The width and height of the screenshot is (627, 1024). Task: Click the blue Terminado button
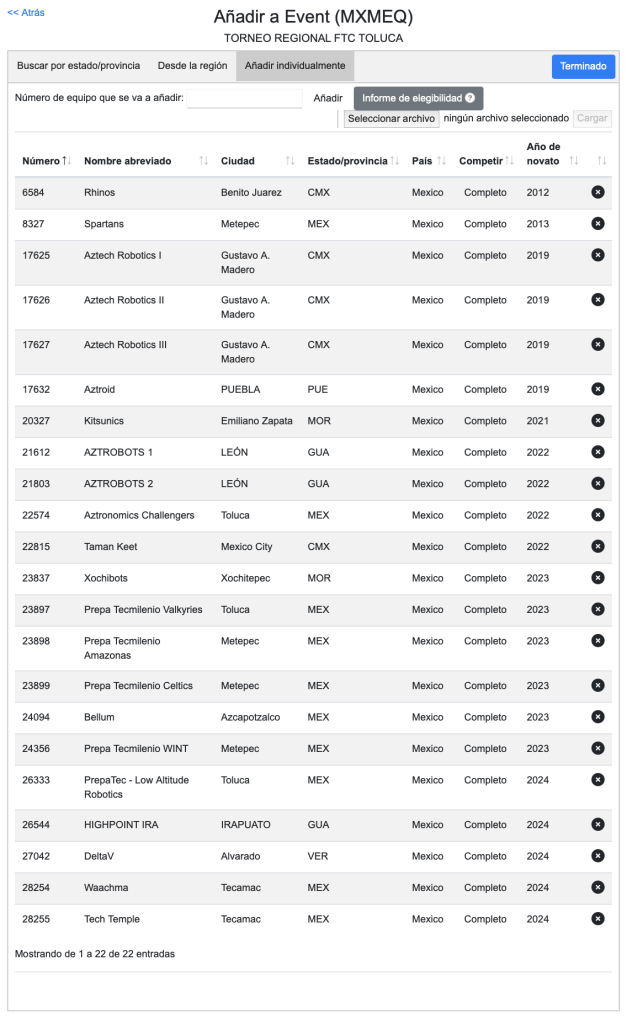click(x=583, y=67)
